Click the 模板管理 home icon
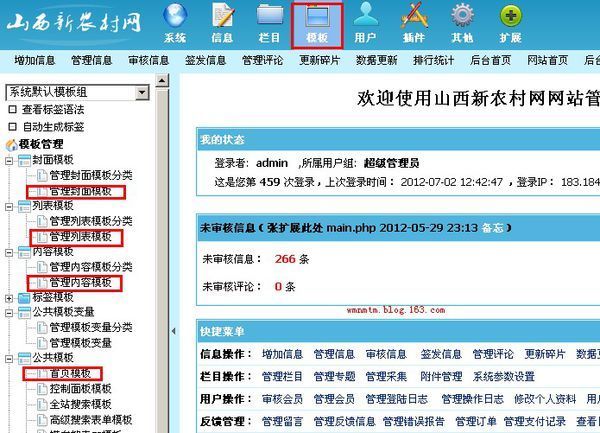Image resolution: width=600 pixels, height=433 pixels. click(11, 145)
